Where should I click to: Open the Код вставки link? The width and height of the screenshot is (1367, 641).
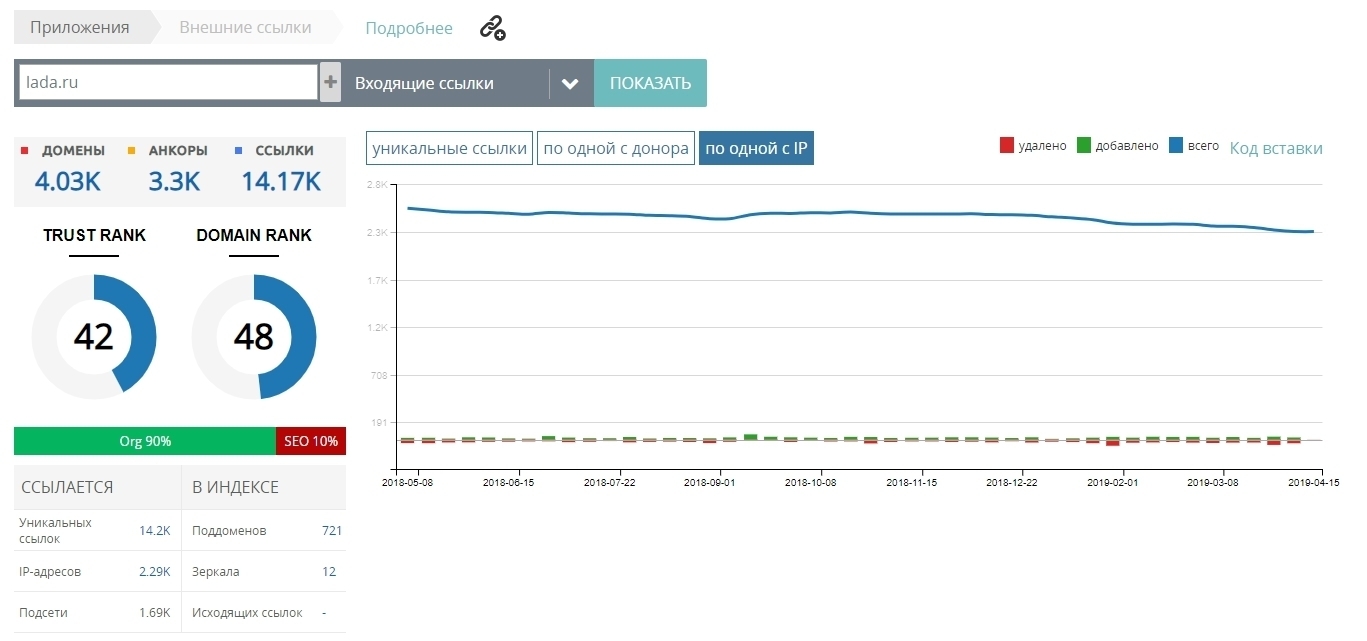pyautogui.click(x=1276, y=147)
